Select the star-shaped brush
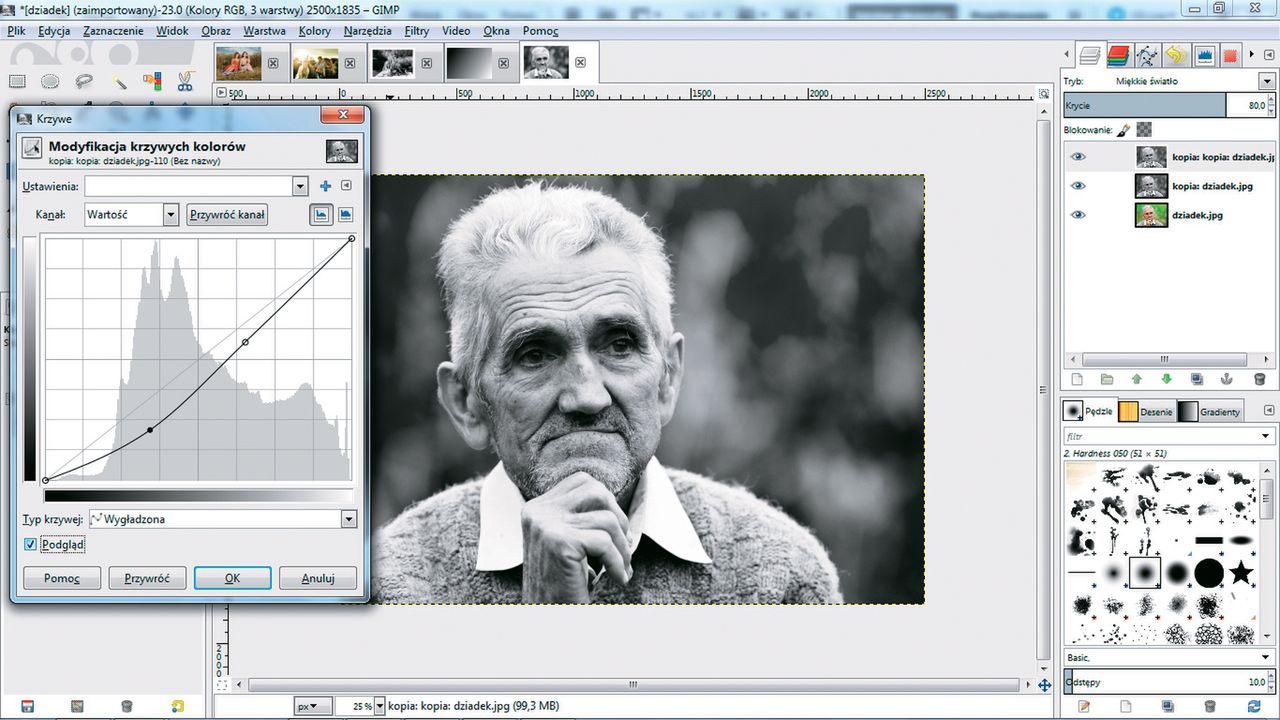Image resolution: width=1280 pixels, height=720 pixels. (x=1241, y=572)
